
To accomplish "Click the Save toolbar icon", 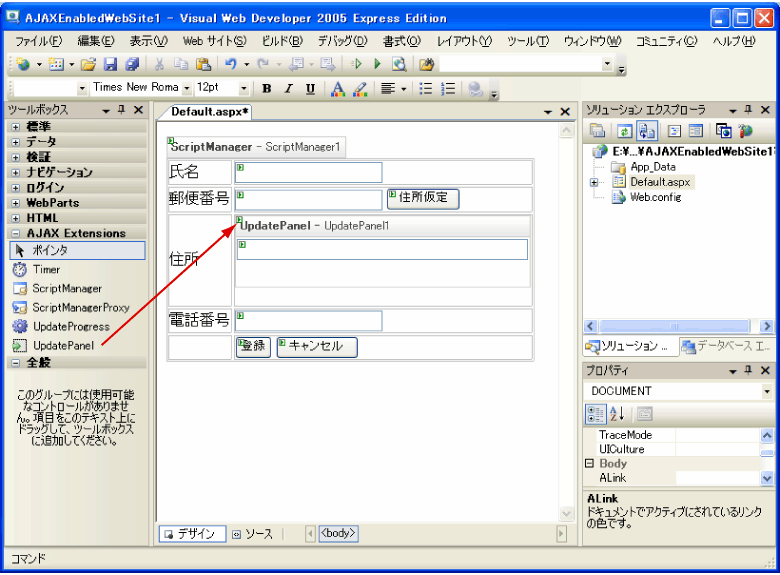I will tap(110, 64).
